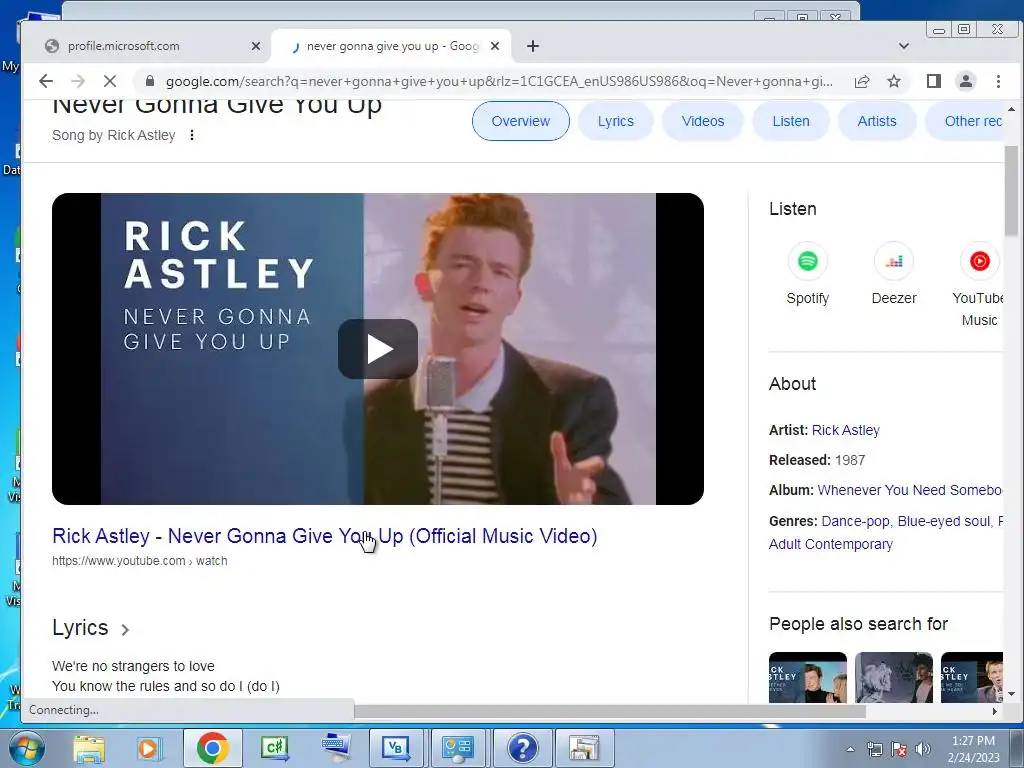The image size is (1024, 768).
Task: Open the Lyrics chip
Action: point(616,121)
